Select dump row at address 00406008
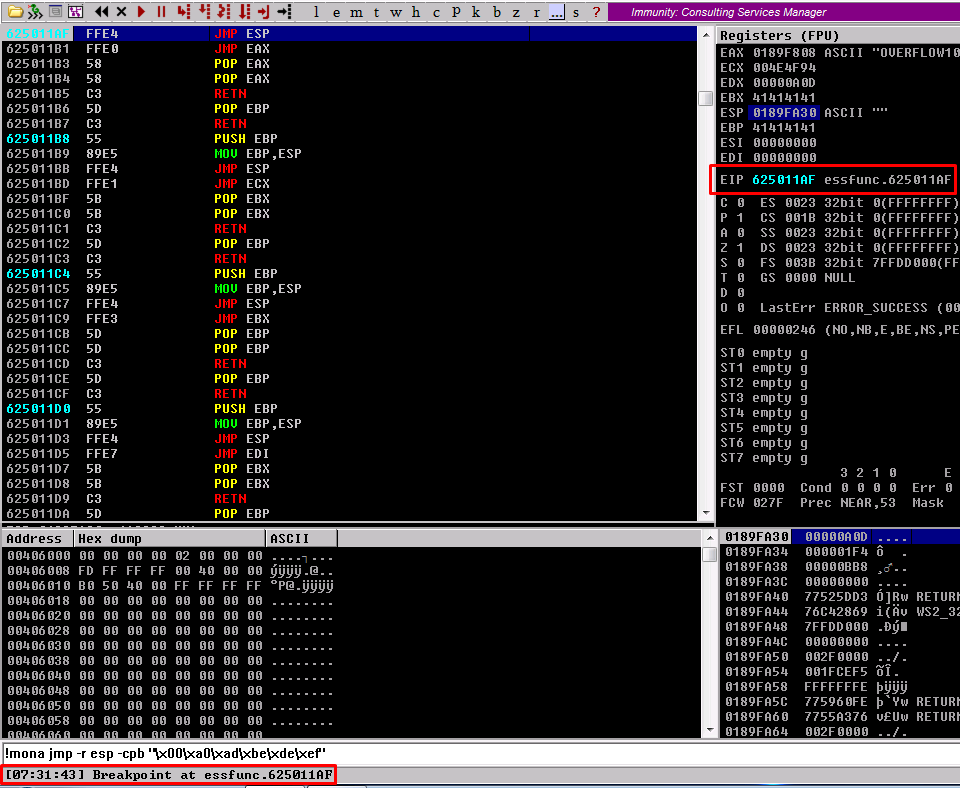The height and width of the screenshot is (788, 960). pos(352,571)
